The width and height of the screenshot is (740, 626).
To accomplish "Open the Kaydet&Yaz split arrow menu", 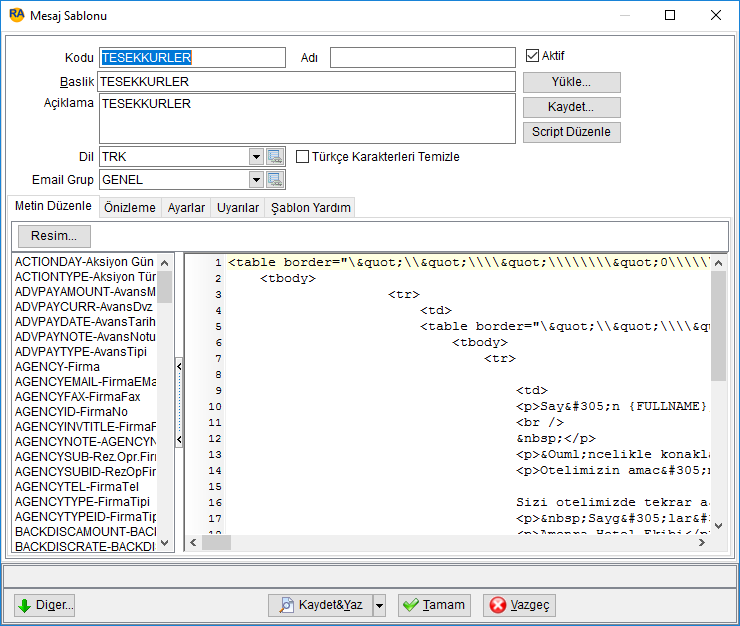I will 379,605.
